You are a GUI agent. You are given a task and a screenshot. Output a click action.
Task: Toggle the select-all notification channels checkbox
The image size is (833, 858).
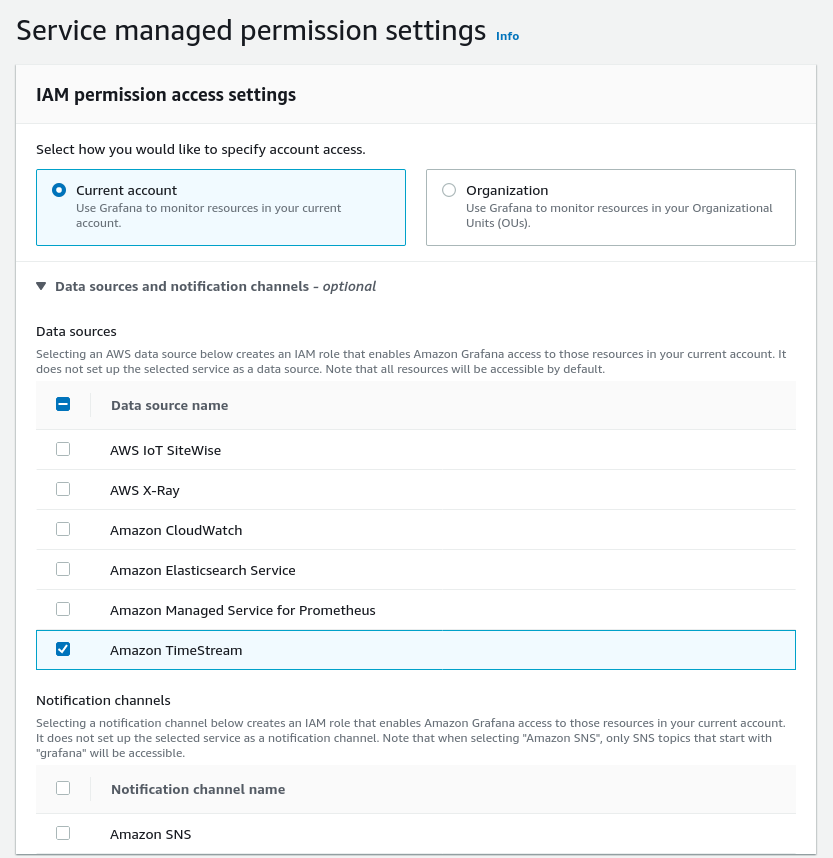[x=63, y=789]
